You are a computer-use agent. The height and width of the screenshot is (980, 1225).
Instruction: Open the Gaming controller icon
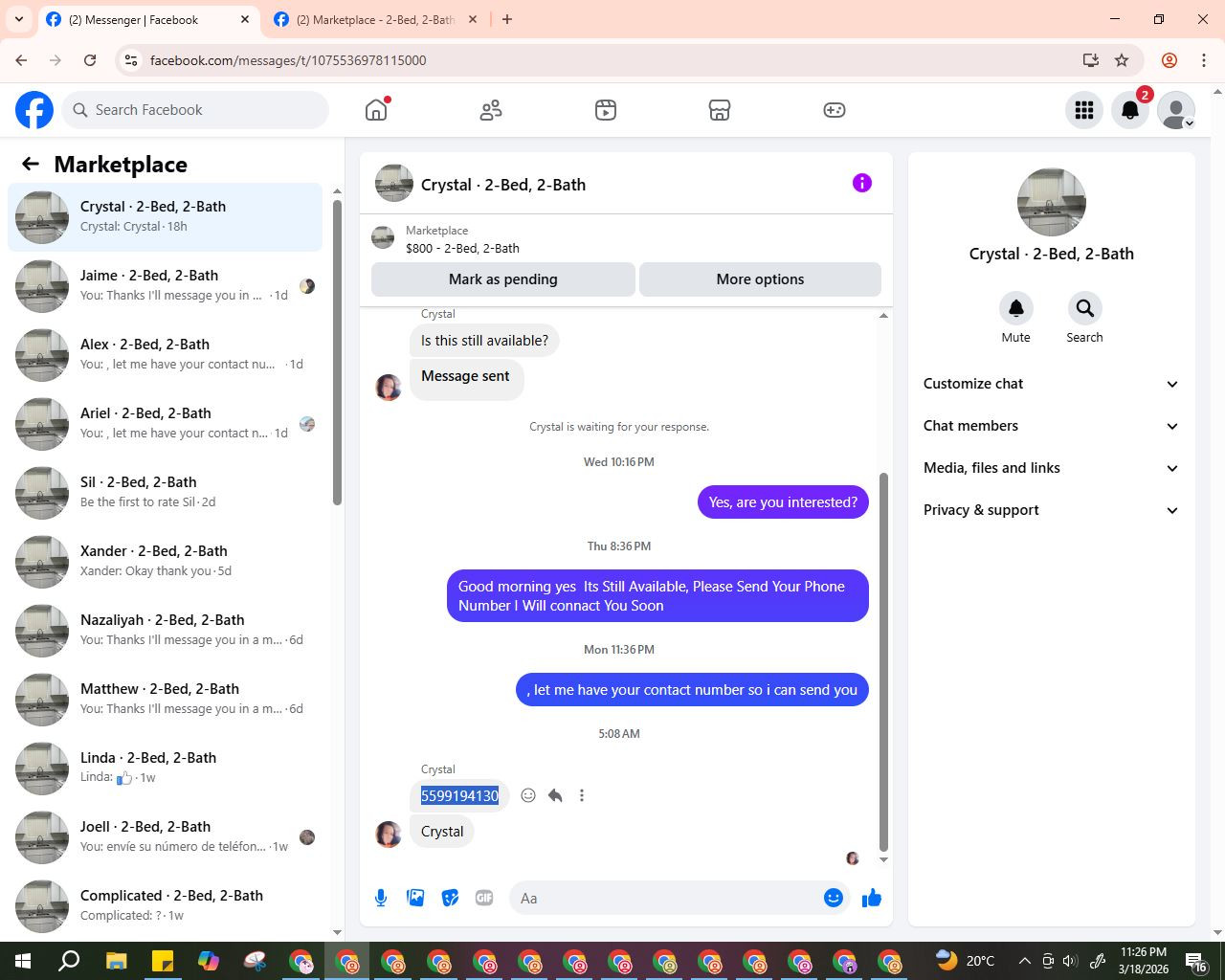[835, 110]
